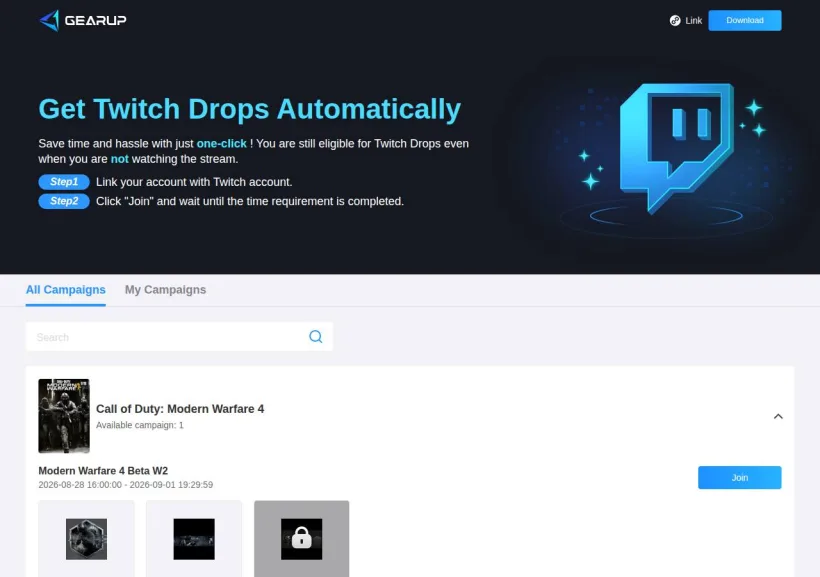Focus the campaign Search field
Screen dimensions: 820x577
(179, 336)
